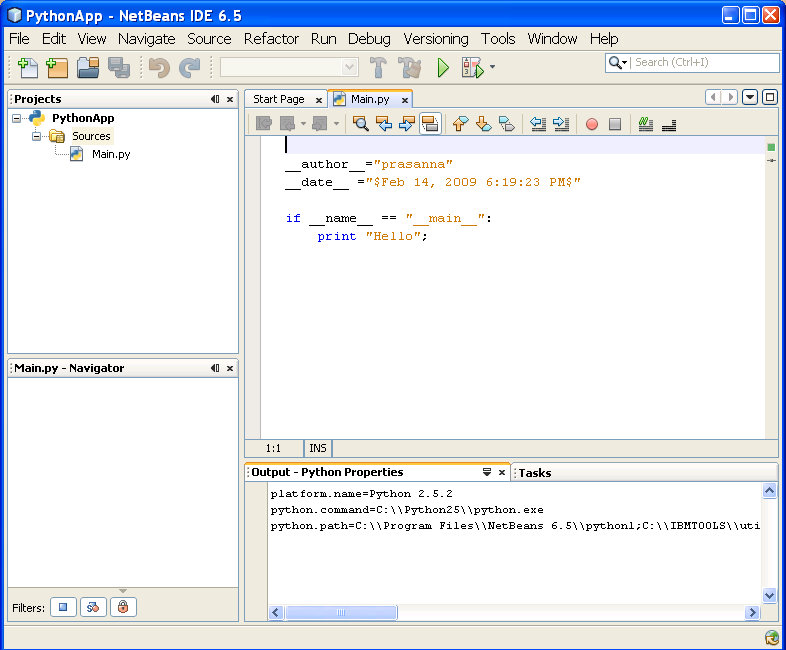The height and width of the screenshot is (650, 786).
Task: Close the Main.py editor tab
Action: [405, 100]
